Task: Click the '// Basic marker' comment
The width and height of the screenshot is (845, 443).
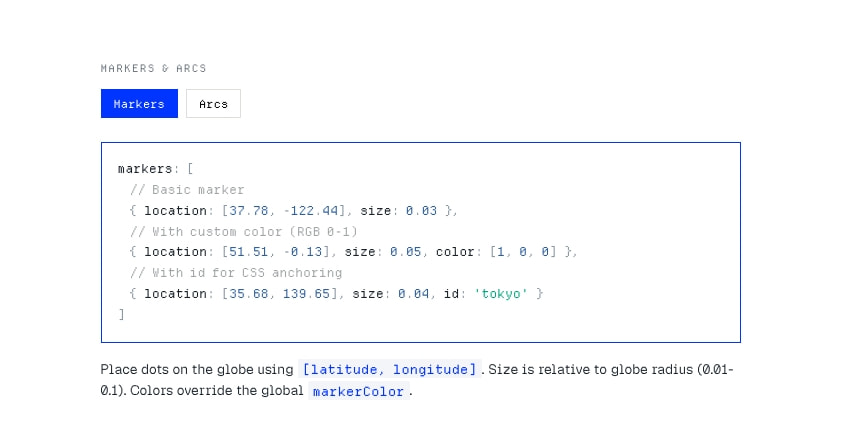Action: [187, 190]
